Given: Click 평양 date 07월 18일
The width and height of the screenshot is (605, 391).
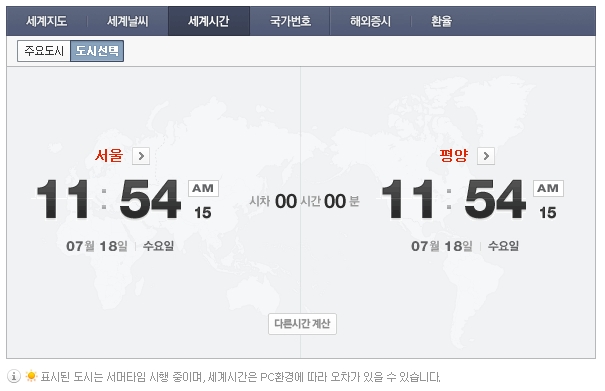Looking at the screenshot, I should click(x=442, y=246).
